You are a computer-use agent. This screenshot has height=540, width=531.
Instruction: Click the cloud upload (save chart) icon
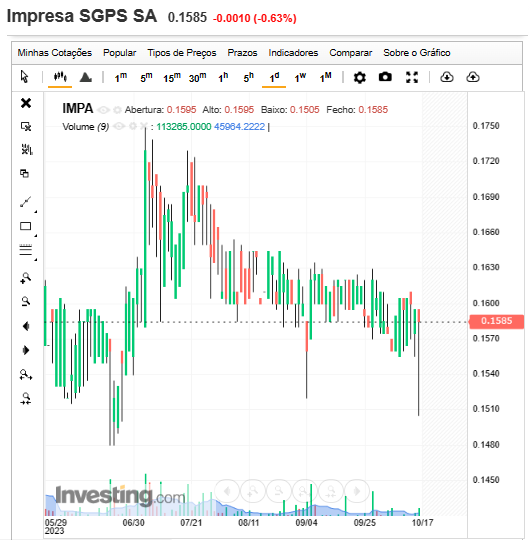click(x=473, y=77)
